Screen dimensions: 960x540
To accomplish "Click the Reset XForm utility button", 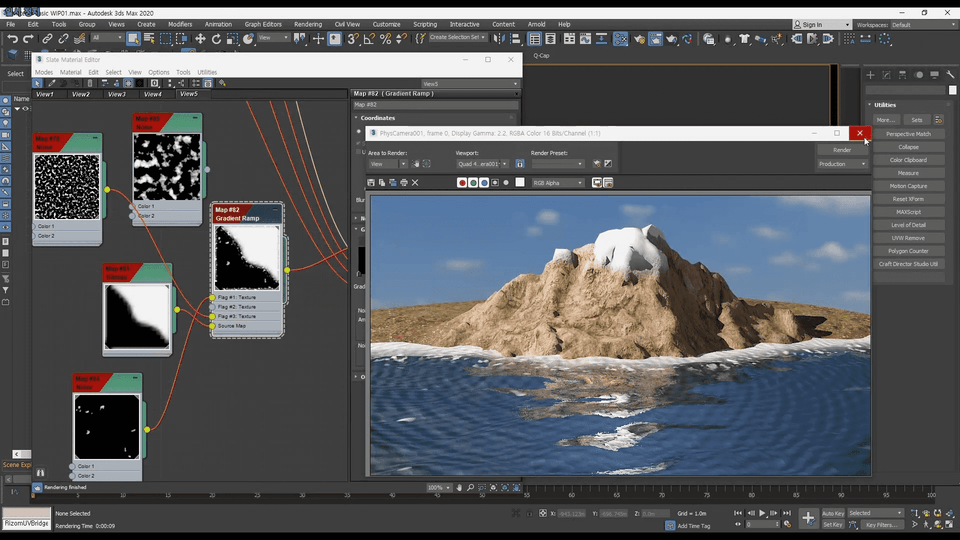I will 908,199.
